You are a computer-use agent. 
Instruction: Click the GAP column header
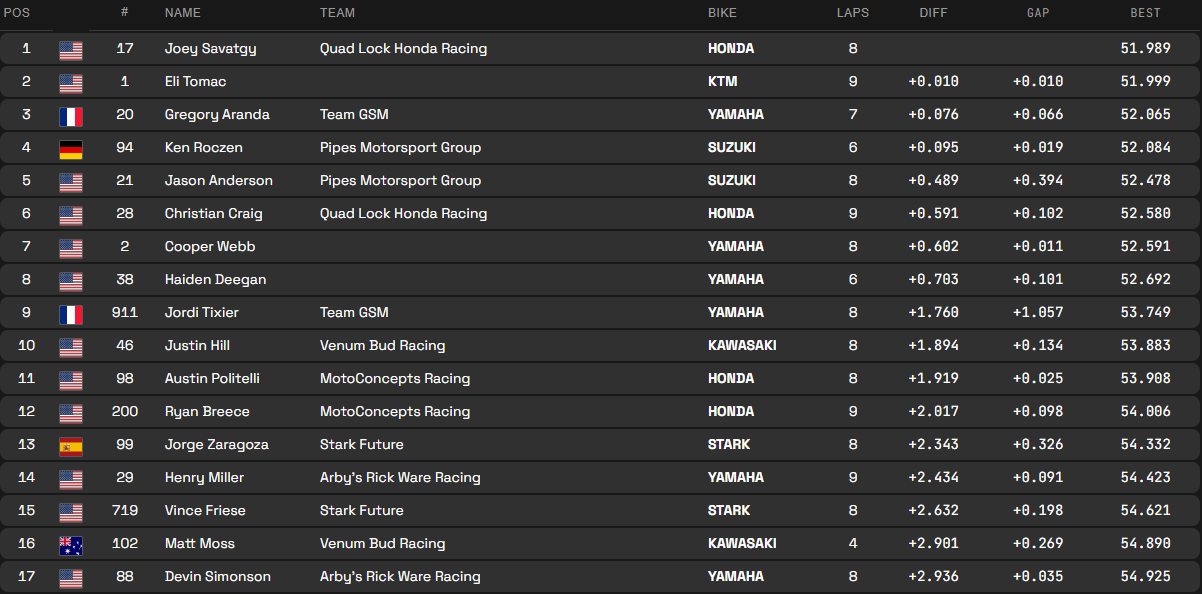1038,13
